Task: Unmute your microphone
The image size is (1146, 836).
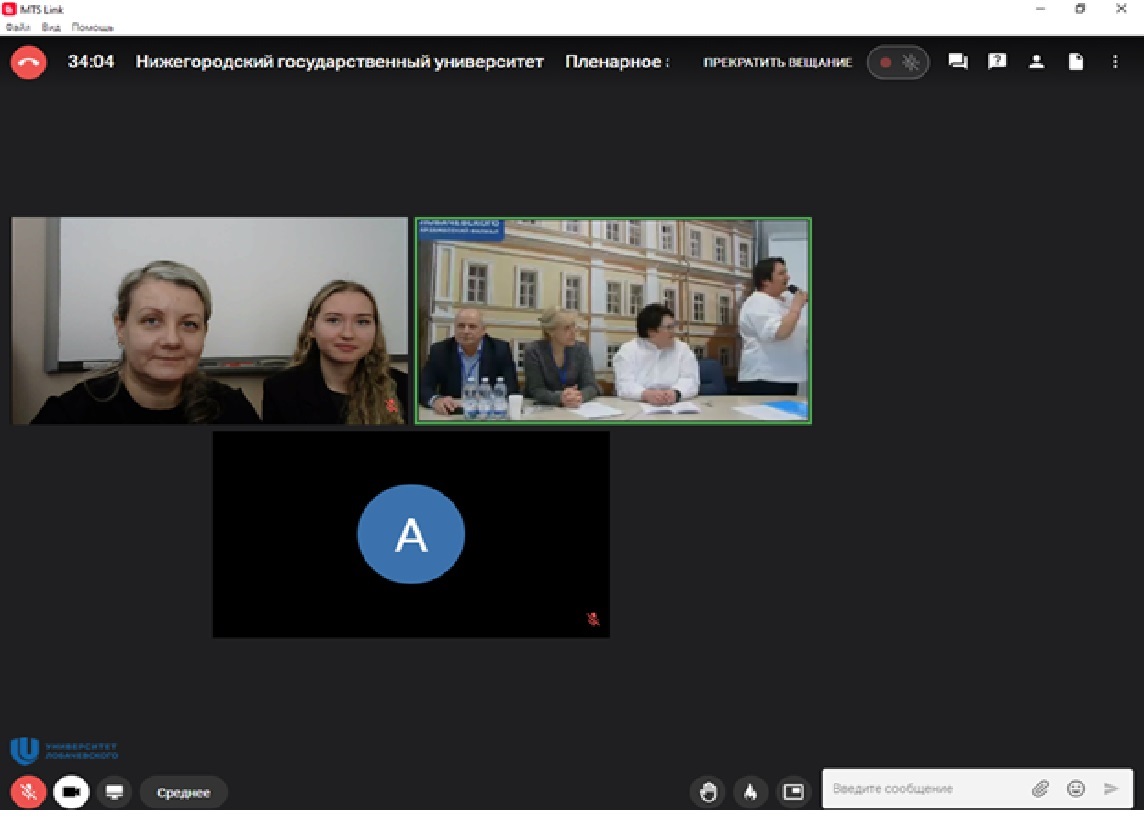Action: click(28, 791)
